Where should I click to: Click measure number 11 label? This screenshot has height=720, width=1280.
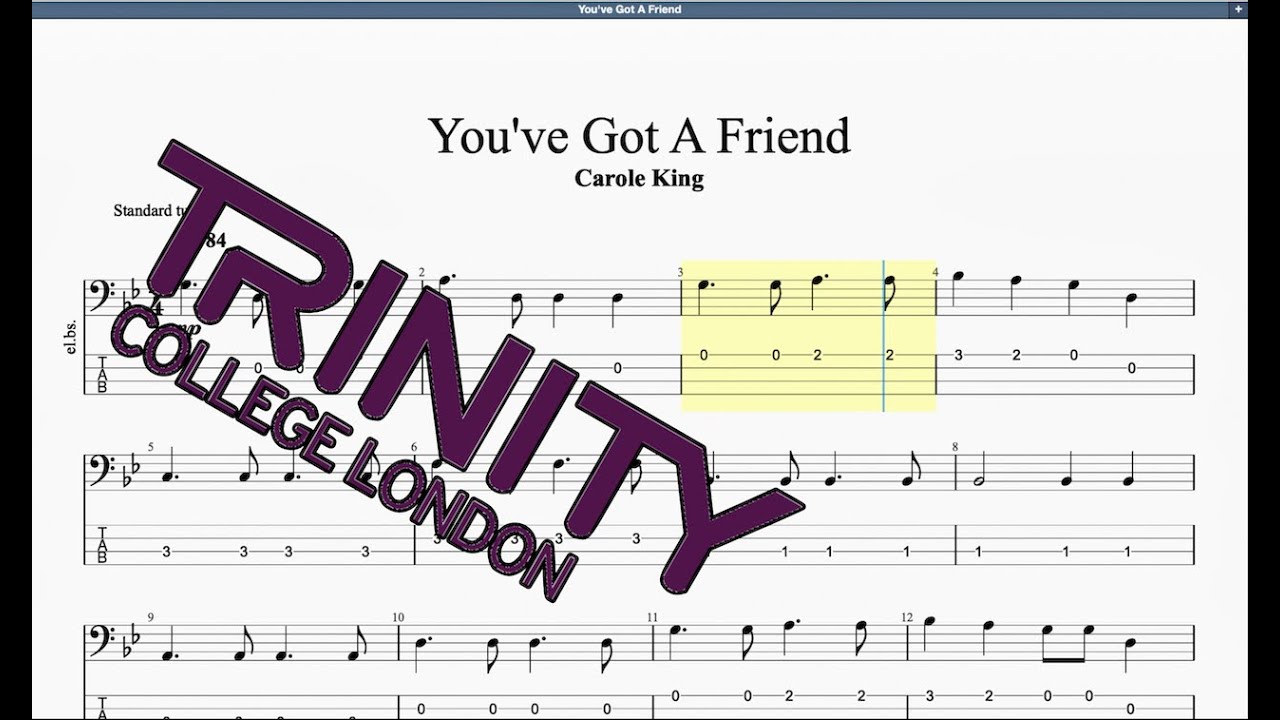tap(652, 617)
